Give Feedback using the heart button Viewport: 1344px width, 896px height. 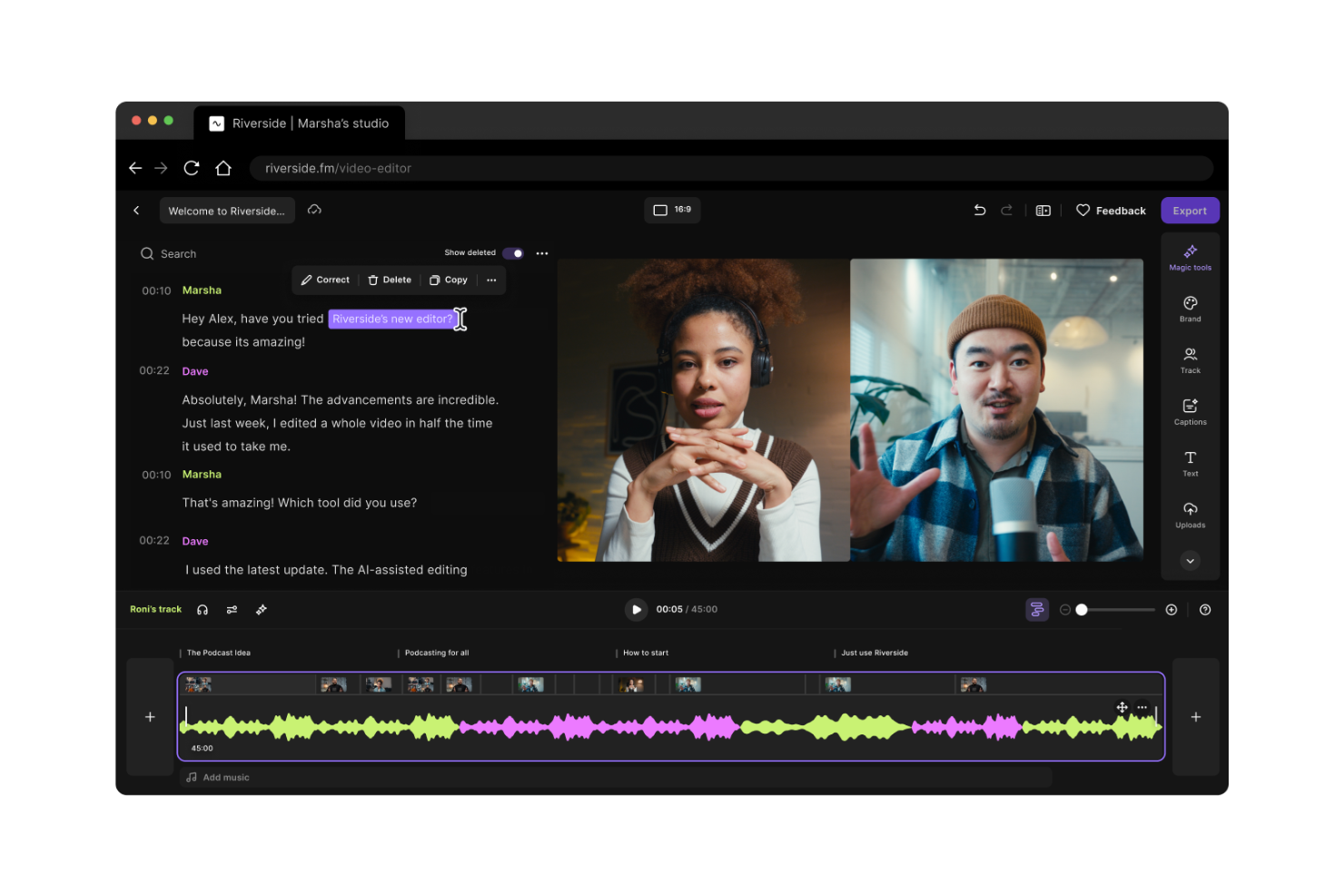coord(1110,210)
